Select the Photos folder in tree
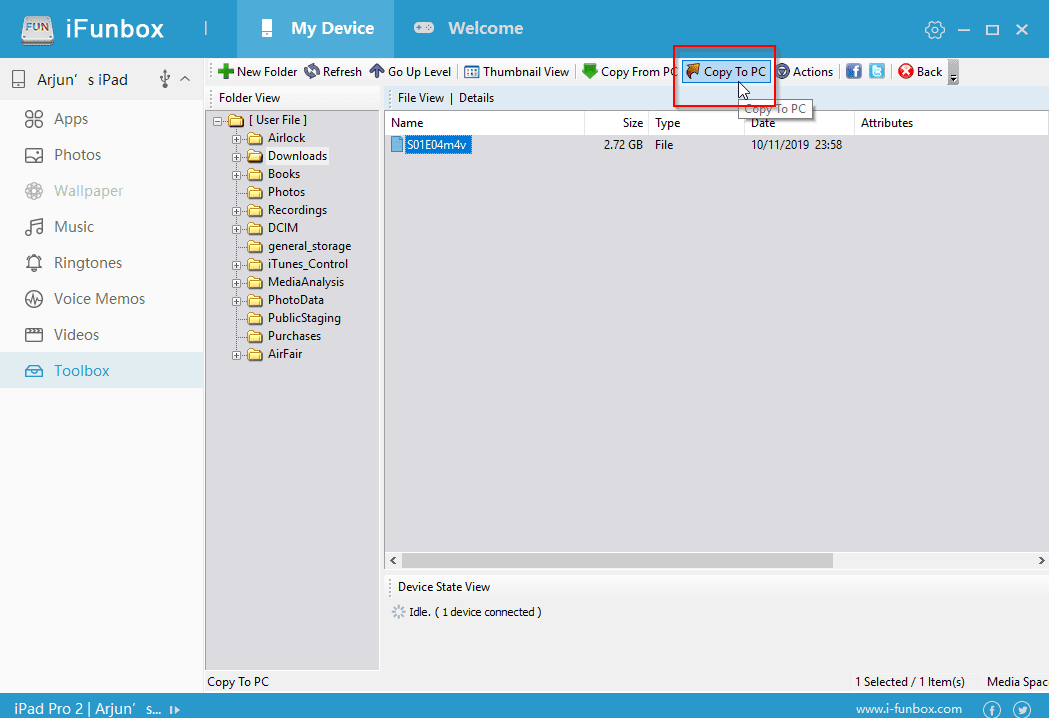Viewport: 1049px width, 718px height. tap(286, 192)
